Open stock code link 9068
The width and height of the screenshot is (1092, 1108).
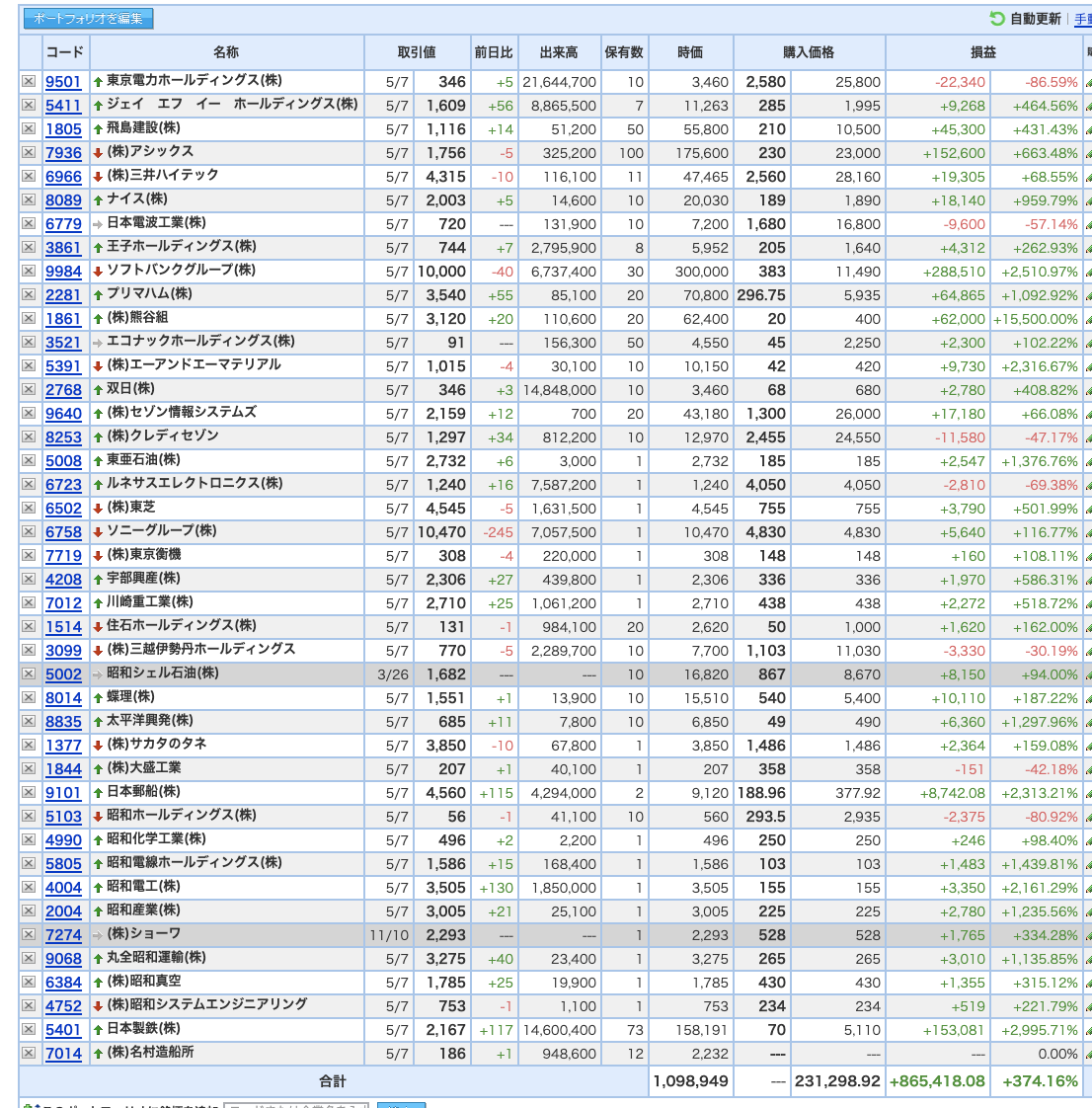coord(63,959)
